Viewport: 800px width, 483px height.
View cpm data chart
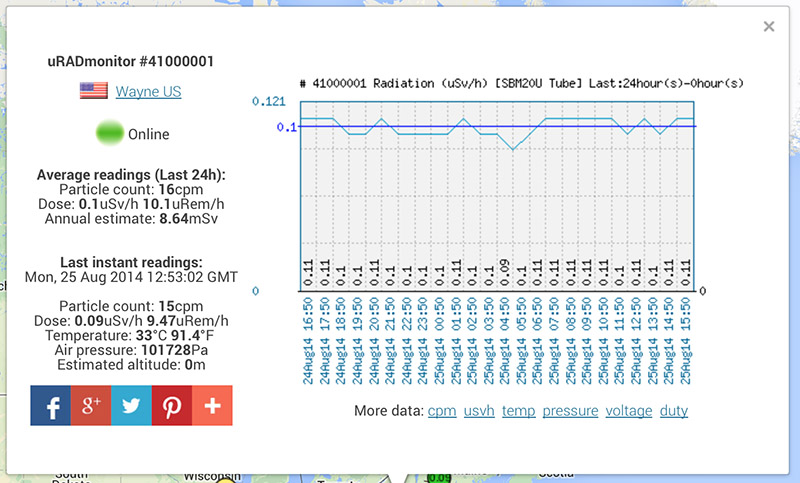(441, 411)
